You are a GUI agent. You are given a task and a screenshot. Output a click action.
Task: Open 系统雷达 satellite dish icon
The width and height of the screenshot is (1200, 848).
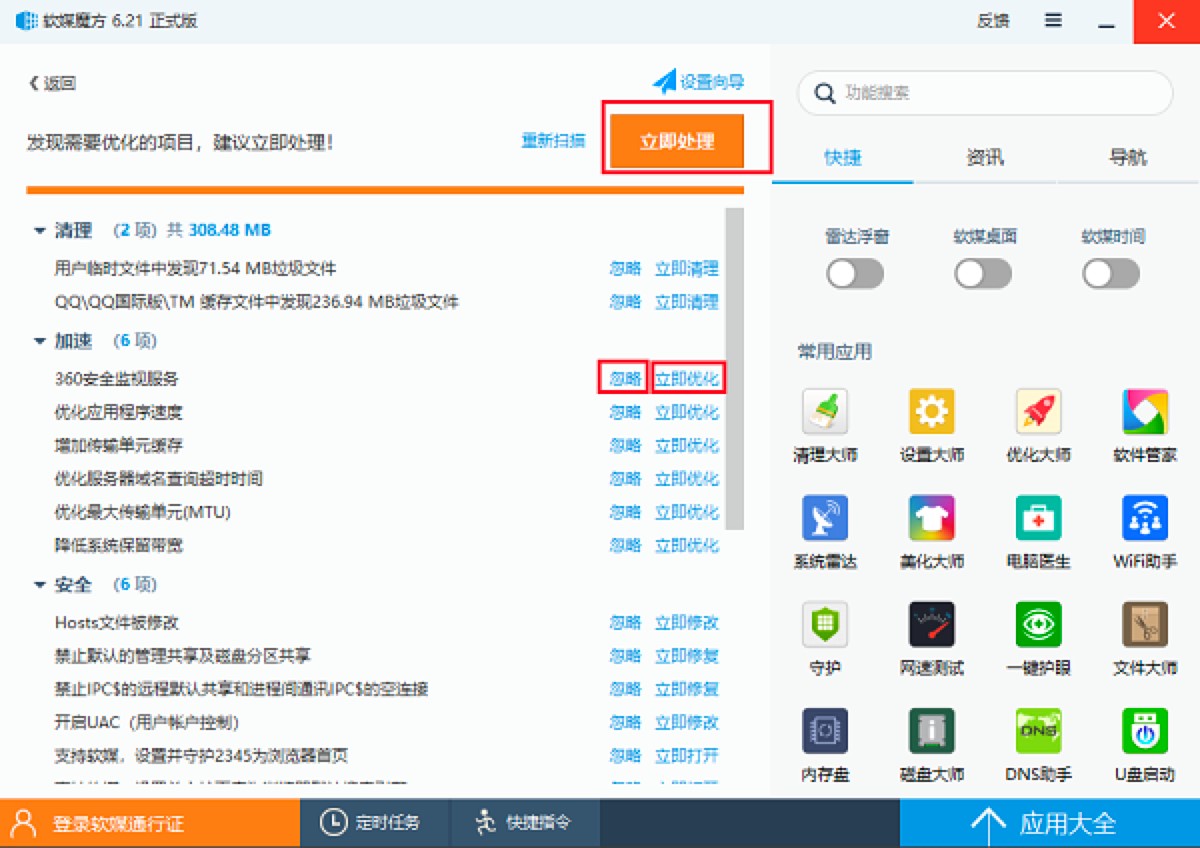click(825, 517)
